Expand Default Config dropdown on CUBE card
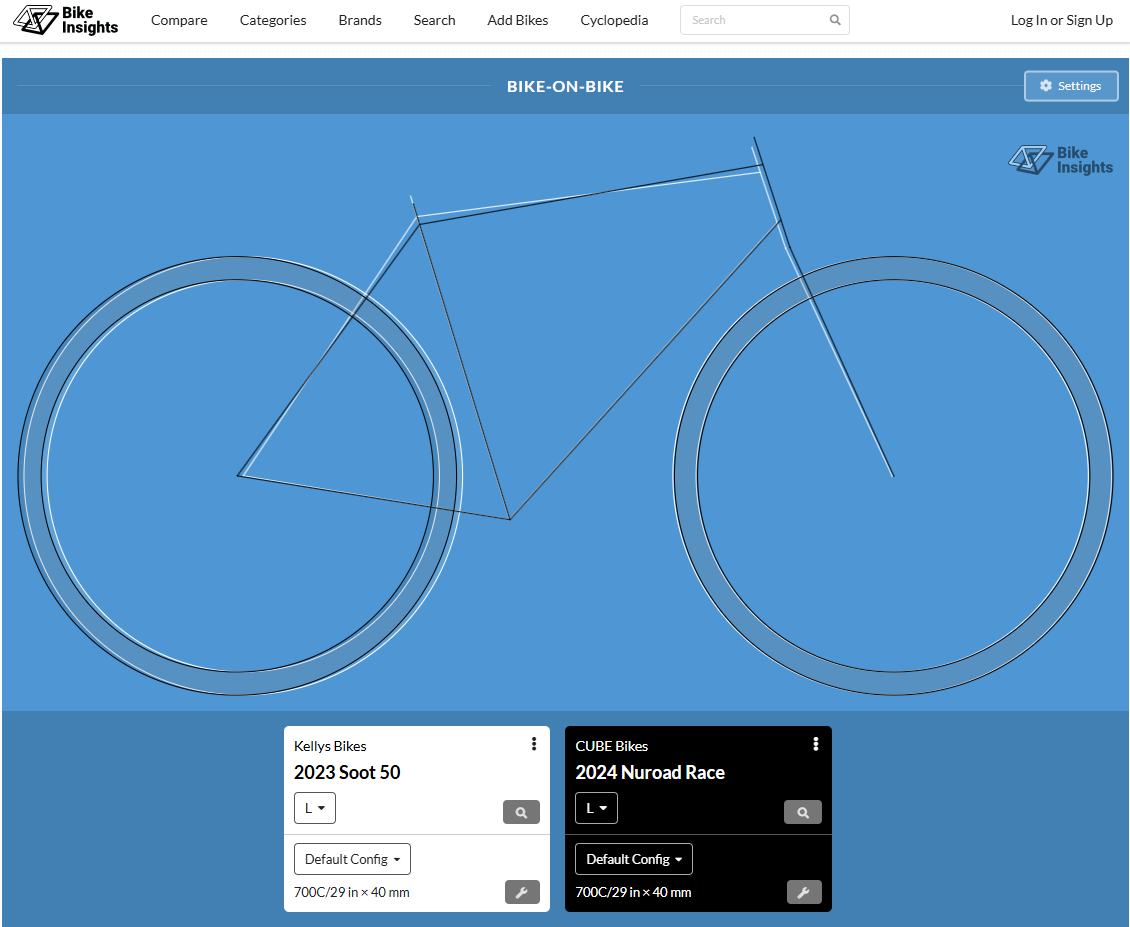Screen dimensions: 1130x927 pos(633,859)
